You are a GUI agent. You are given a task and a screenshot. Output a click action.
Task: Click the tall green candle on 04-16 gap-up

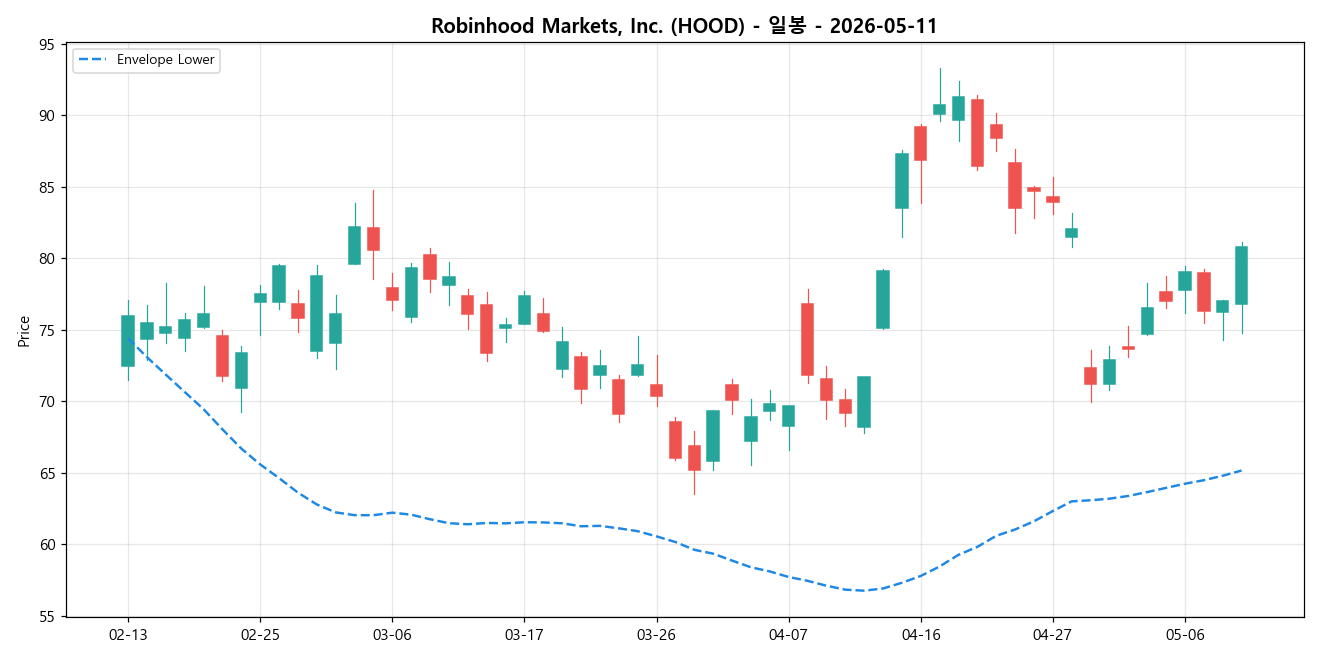point(902,181)
